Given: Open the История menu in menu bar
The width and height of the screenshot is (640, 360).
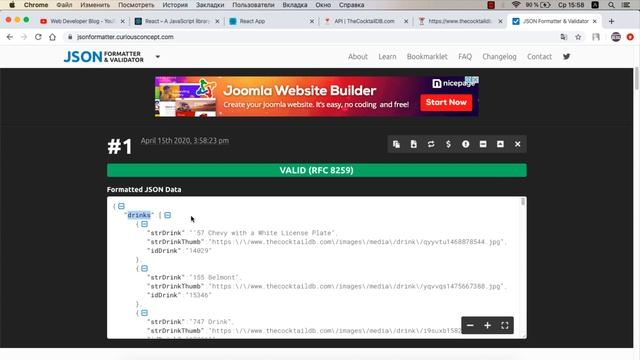Looking at the screenshot, I should [175, 5].
